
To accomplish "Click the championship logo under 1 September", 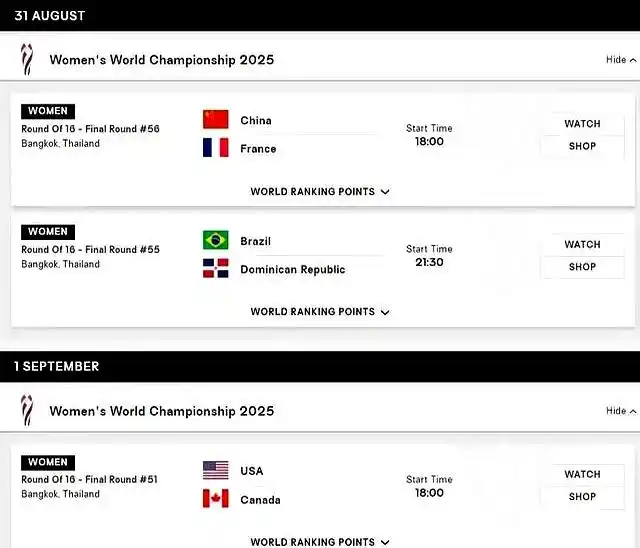I will (27, 410).
